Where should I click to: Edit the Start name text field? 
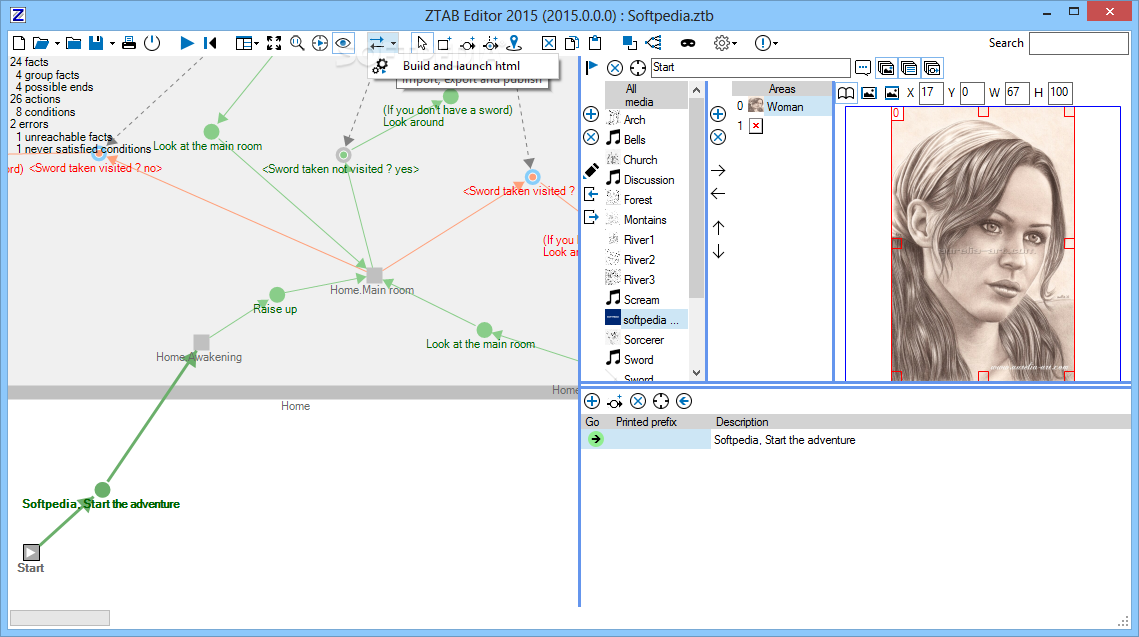click(750, 68)
